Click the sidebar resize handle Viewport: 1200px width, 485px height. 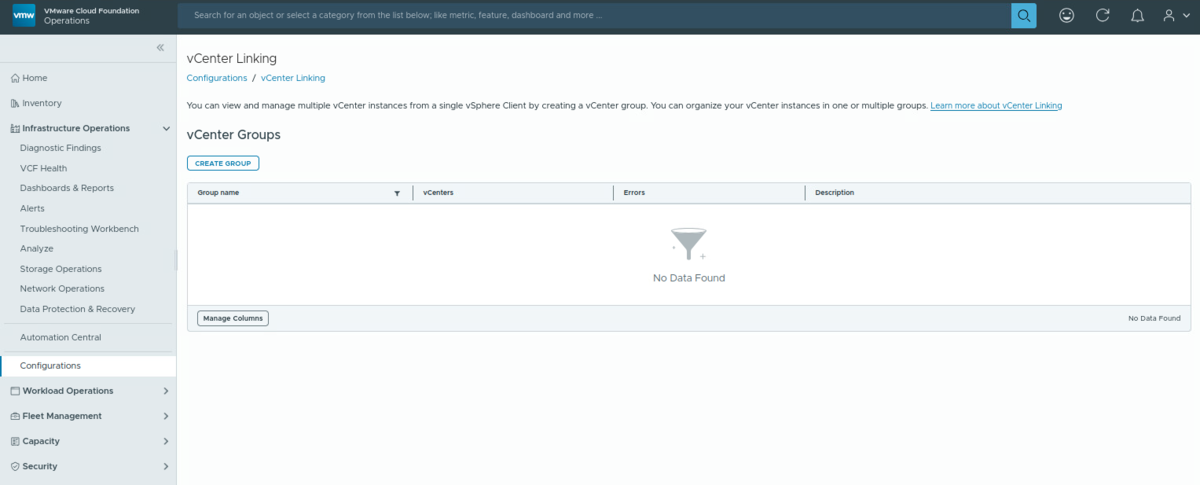[x=176, y=260]
